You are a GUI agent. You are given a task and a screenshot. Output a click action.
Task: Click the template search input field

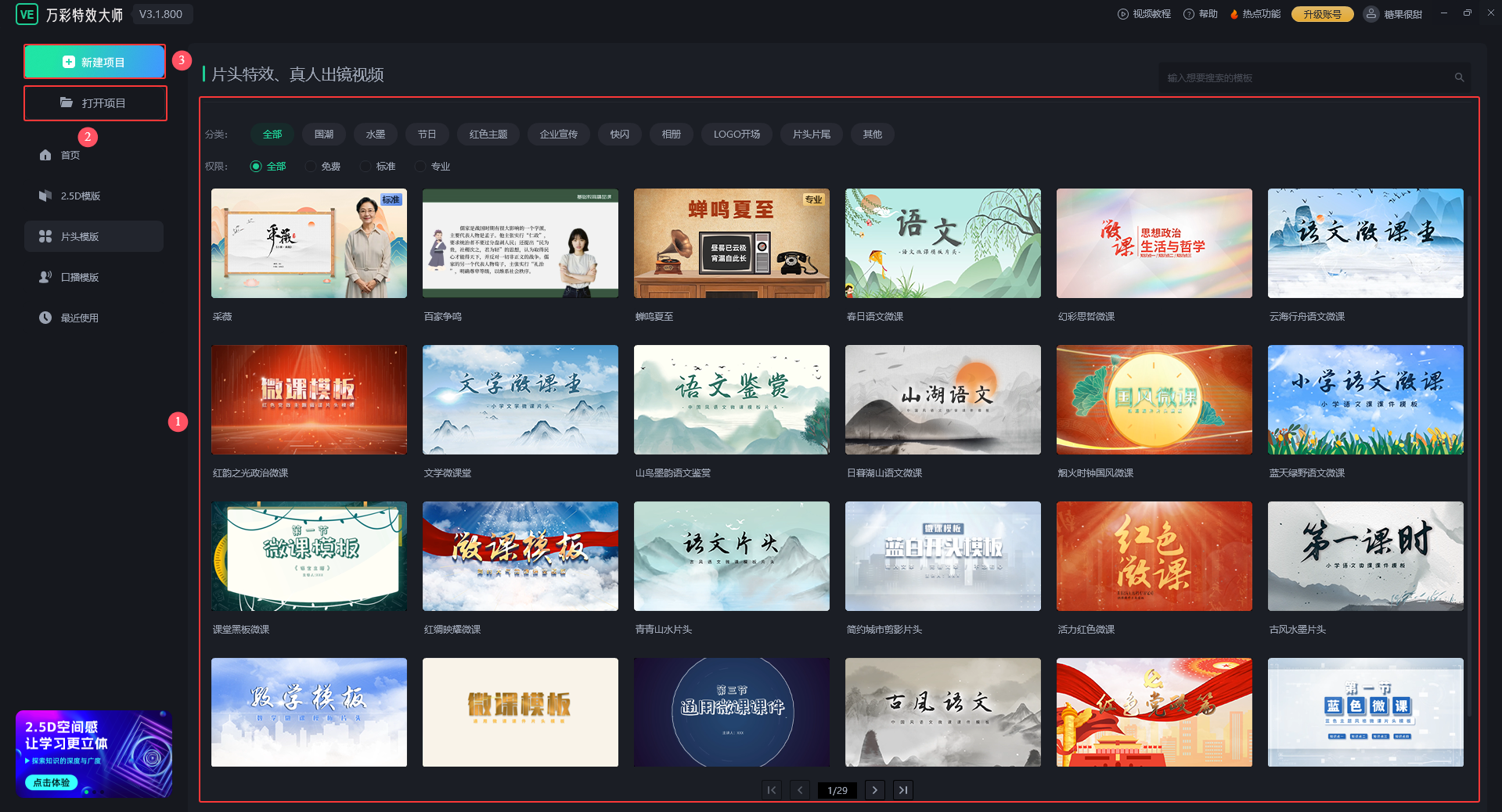click(1303, 77)
